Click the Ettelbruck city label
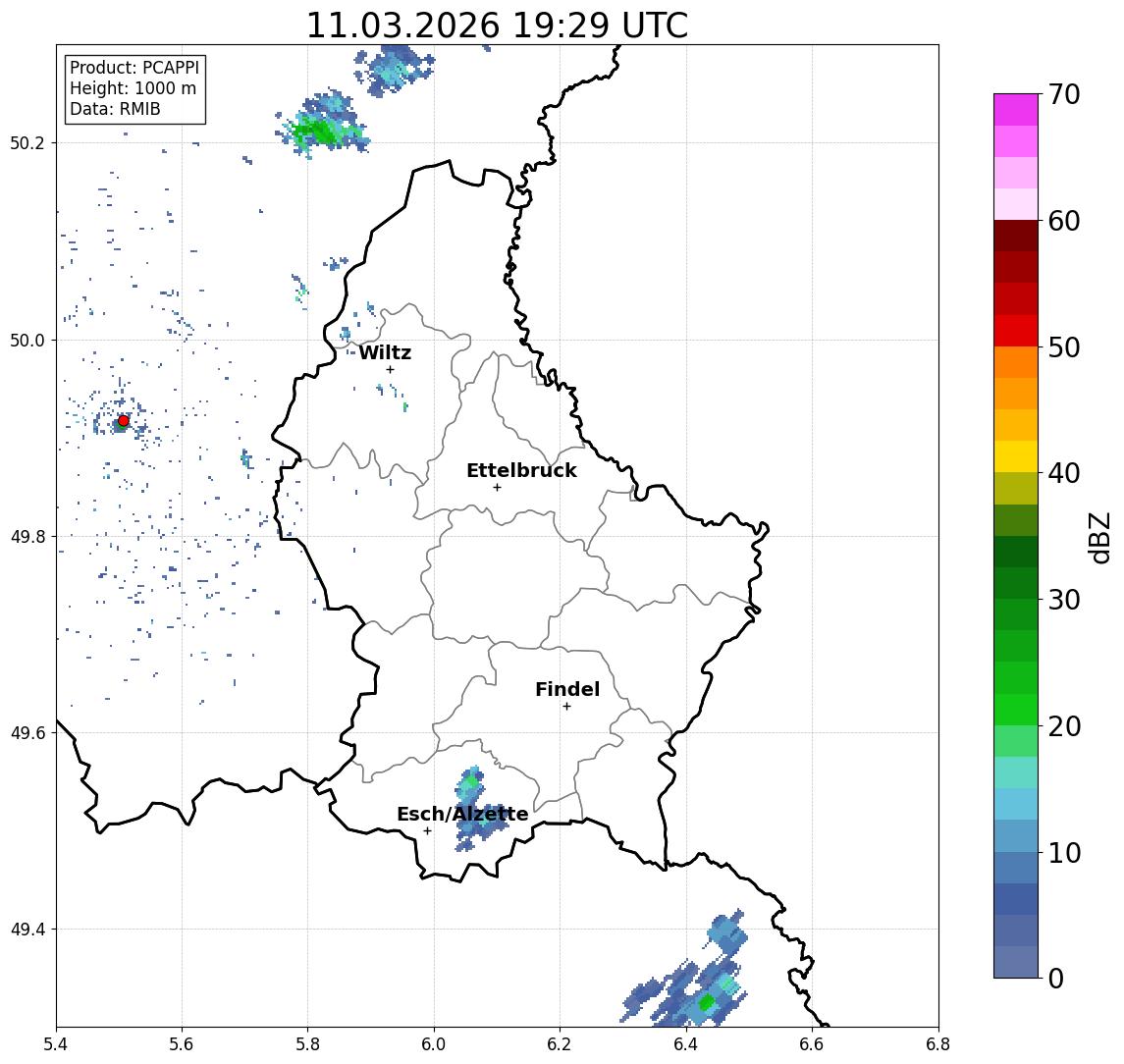 coord(521,470)
